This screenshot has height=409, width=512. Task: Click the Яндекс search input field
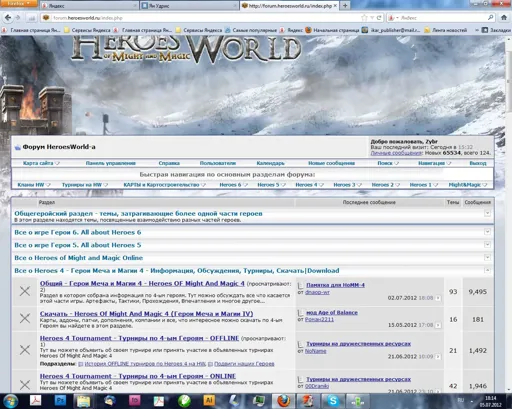(x=443, y=18)
